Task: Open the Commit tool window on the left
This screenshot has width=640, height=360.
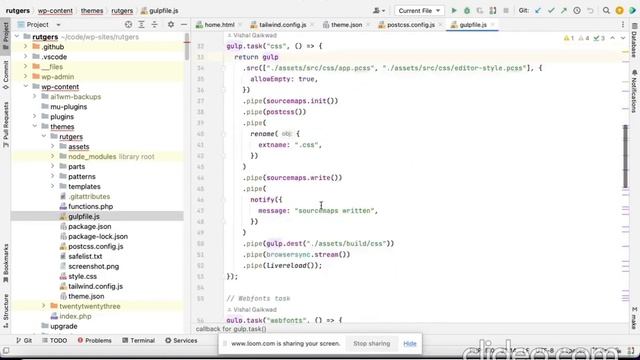Action: tap(5, 75)
